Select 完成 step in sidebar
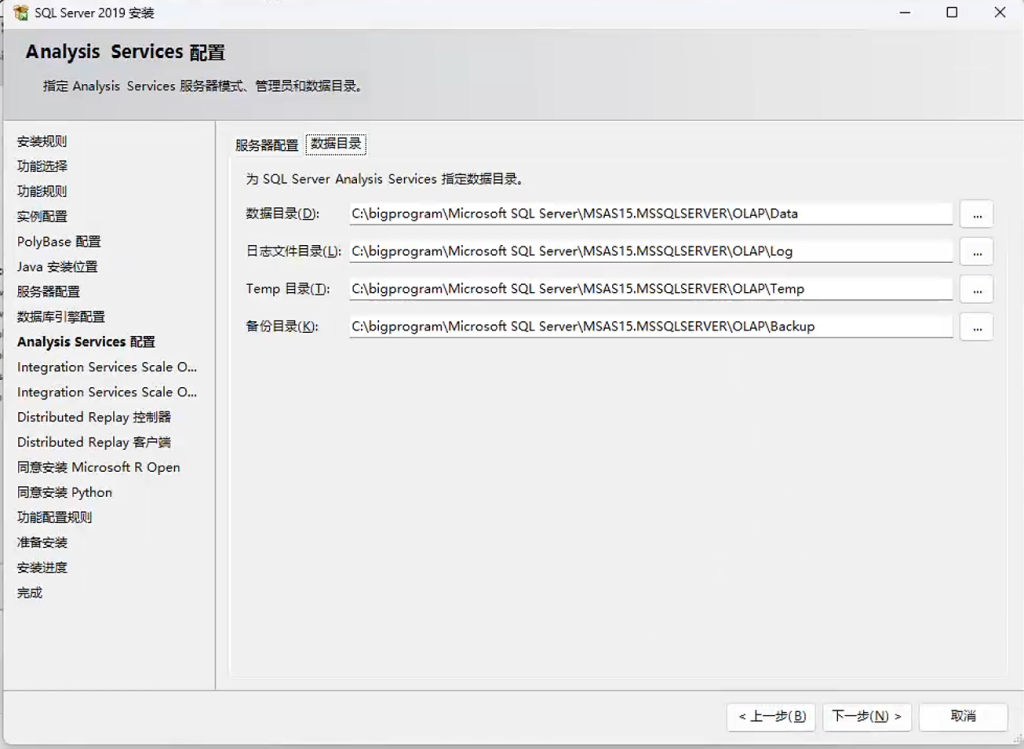 point(29,593)
